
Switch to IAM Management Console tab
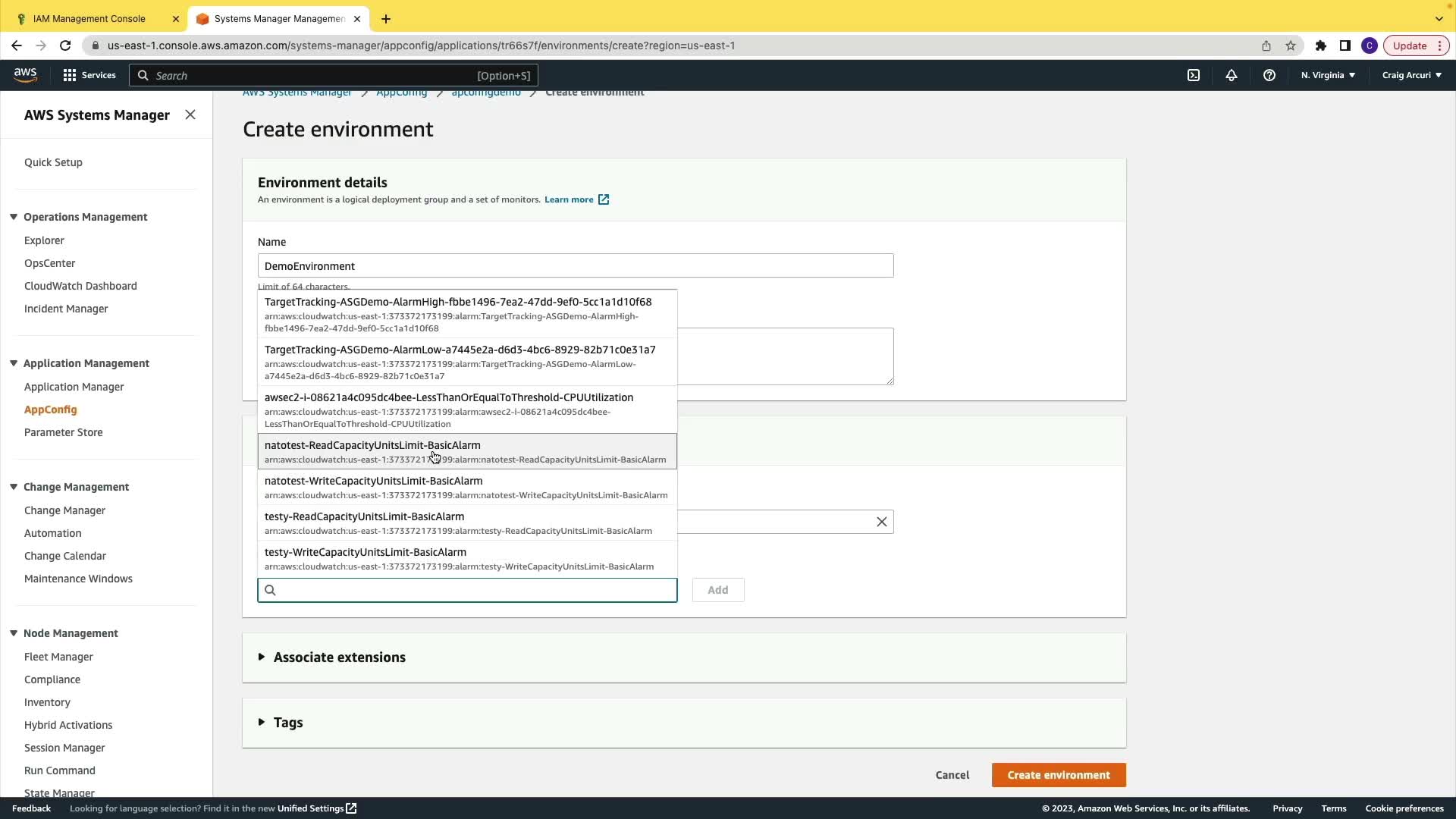point(89,18)
